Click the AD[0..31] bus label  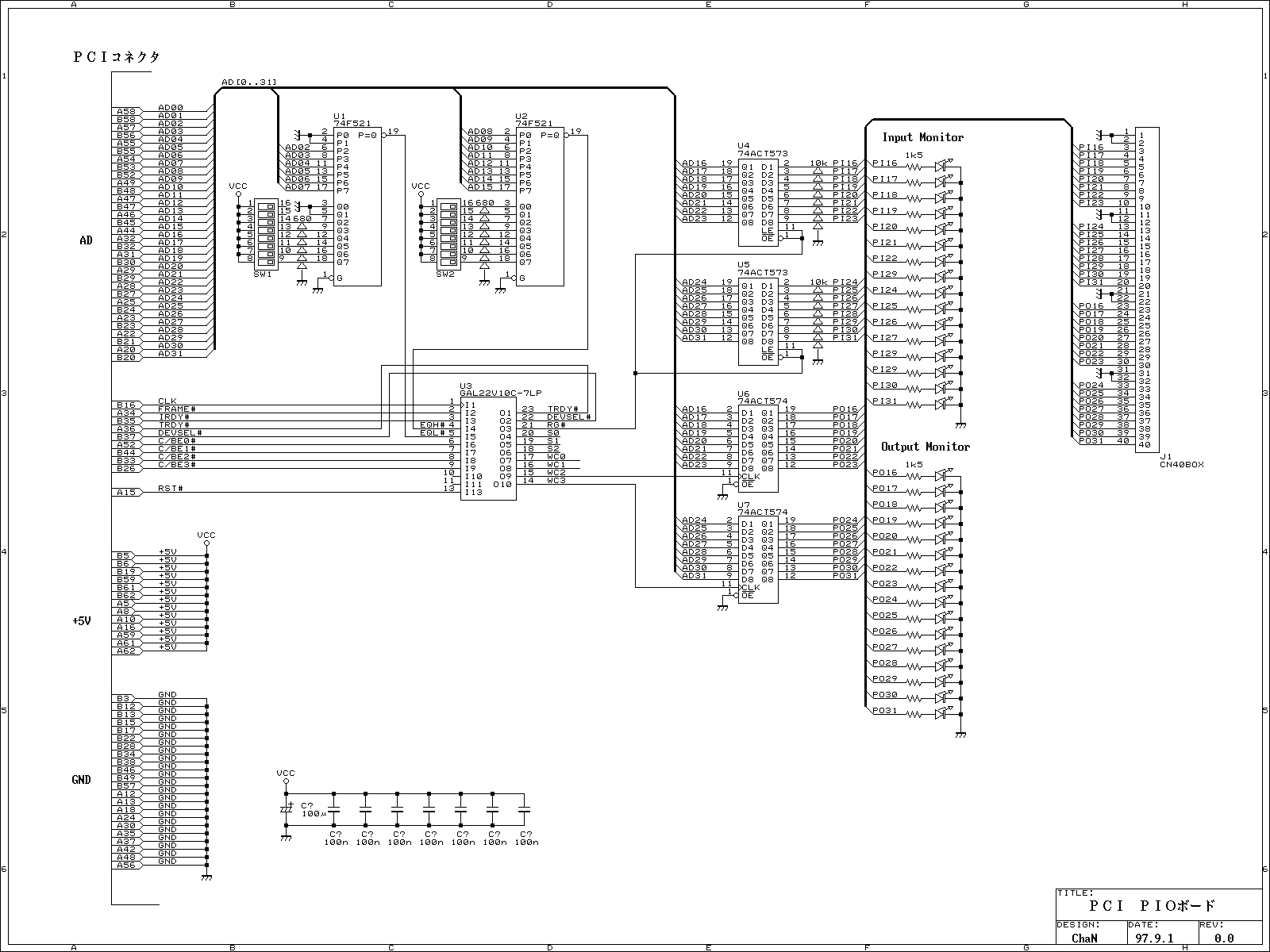point(248,82)
